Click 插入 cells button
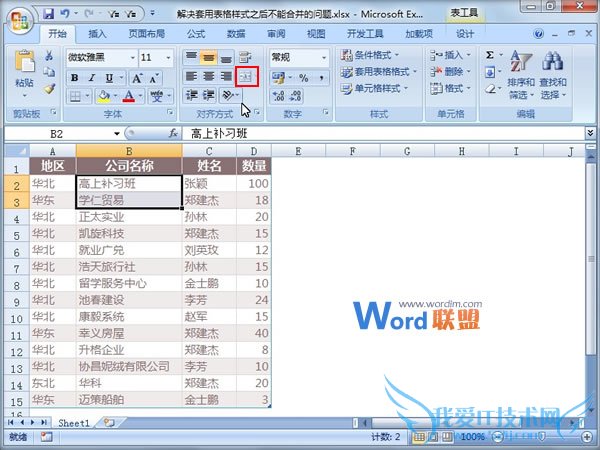Image resolution: width=600 pixels, height=450 pixels. [x=450, y=55]
